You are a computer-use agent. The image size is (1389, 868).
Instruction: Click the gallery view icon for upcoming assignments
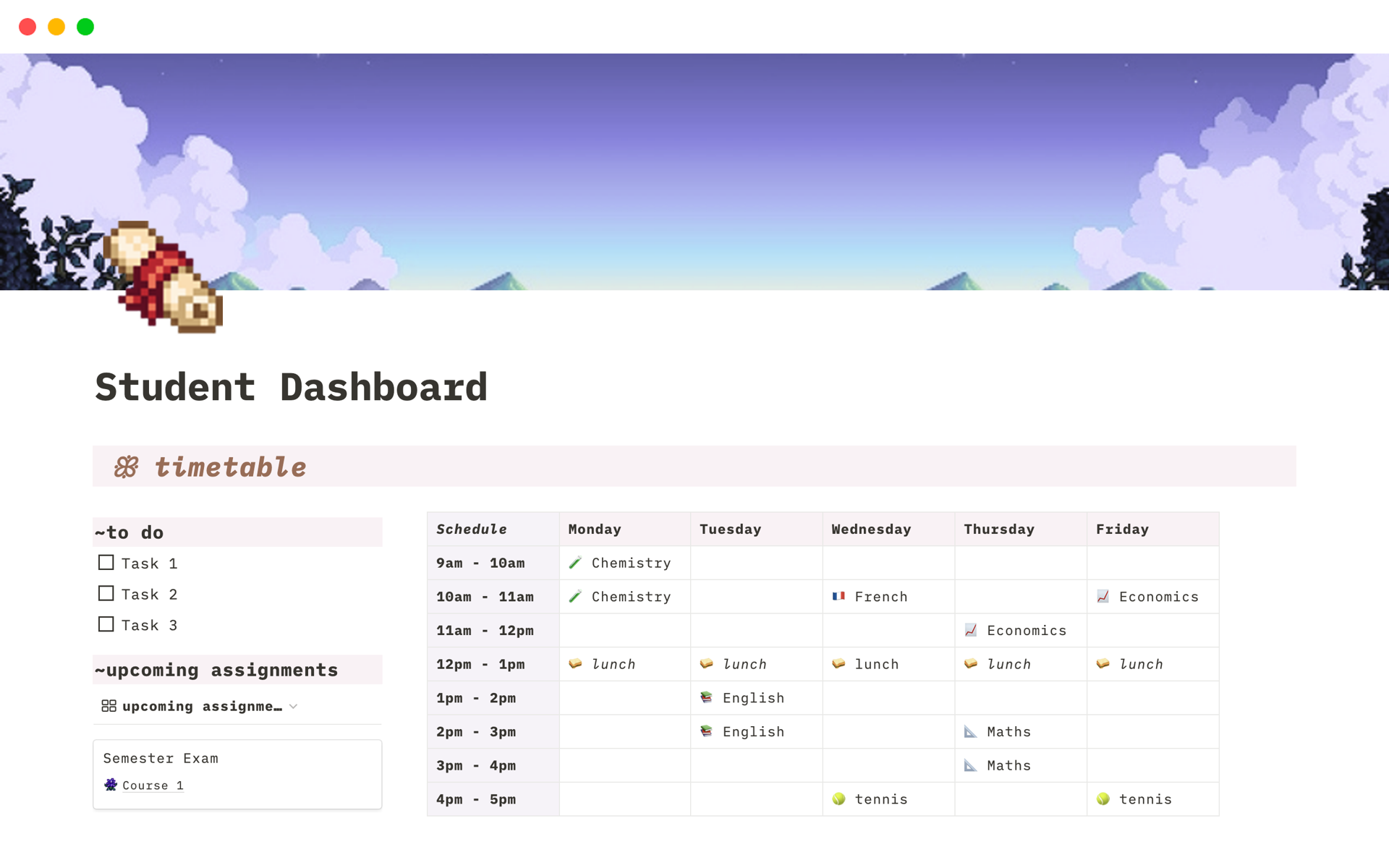click(109, 706)
